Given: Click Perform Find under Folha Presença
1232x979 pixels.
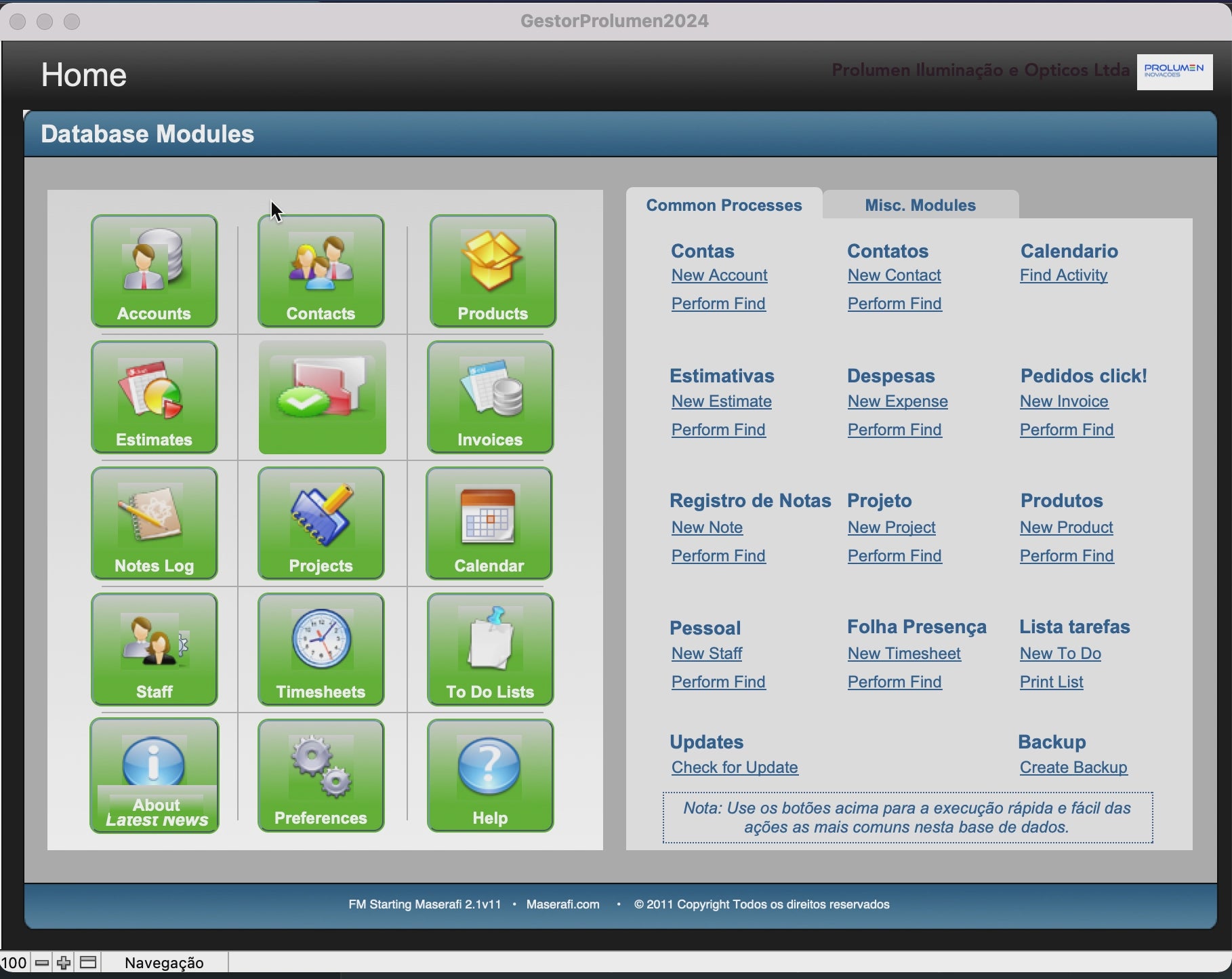Looking at the screenshot, I should [x=895, y=682].
